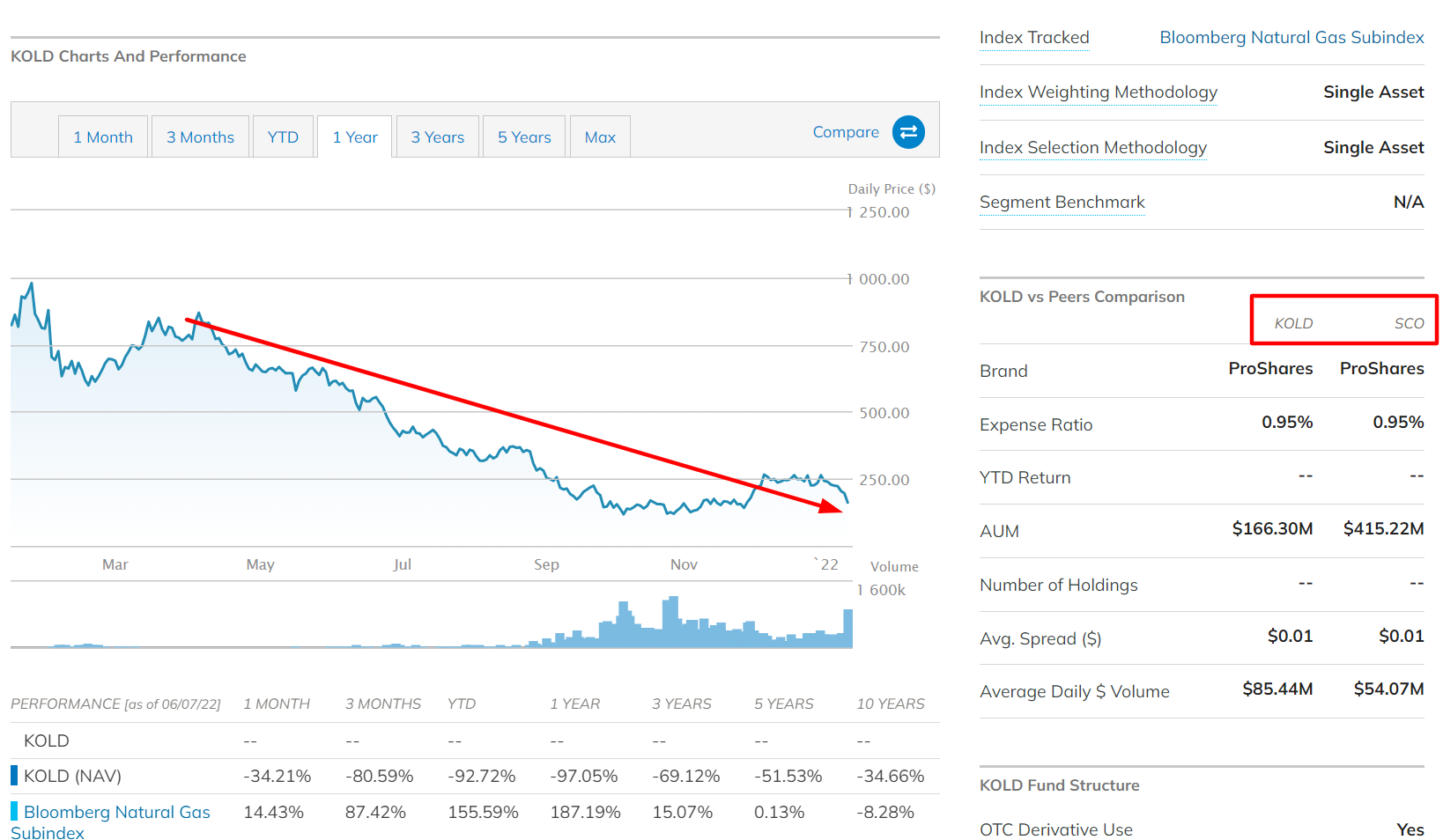Screen dimensions: 1443x840
Task: Click the $54.07M average daily volume value
Action: pos(1388,689)
